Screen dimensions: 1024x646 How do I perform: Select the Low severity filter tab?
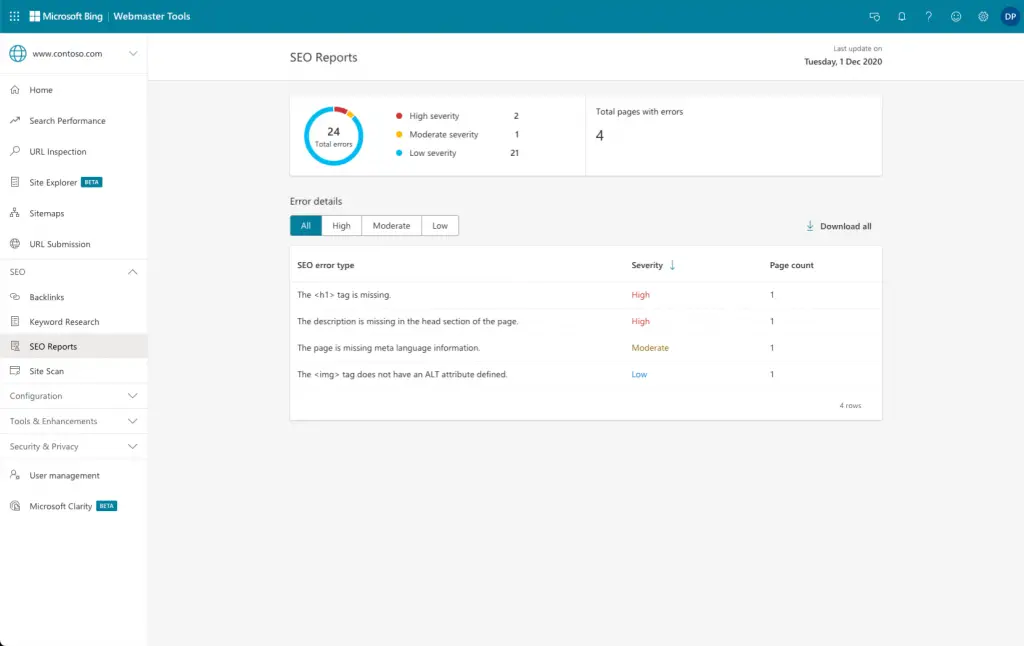(440, 225)
